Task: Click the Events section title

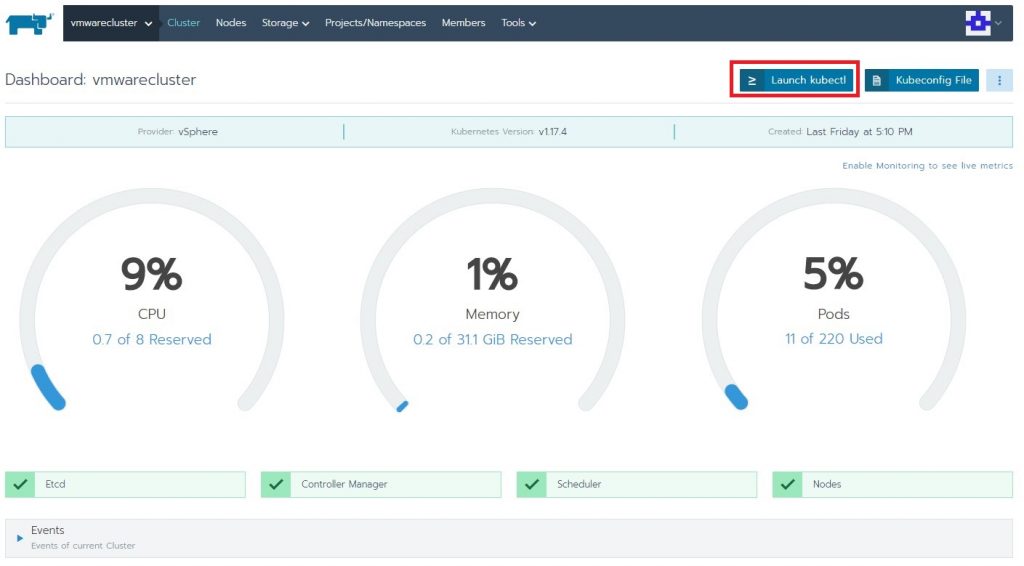Action: pos(48,530)
